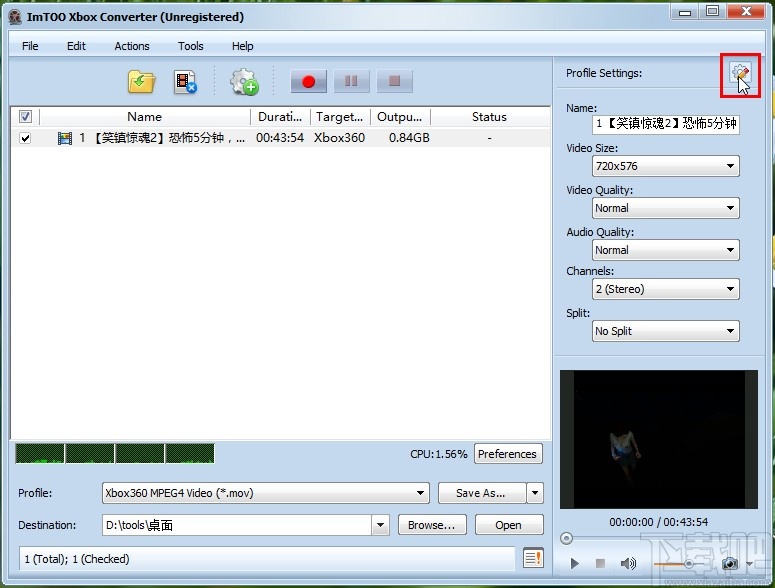
Task: Open advanced profile settings pencil icon
Action: coord(740,74)
